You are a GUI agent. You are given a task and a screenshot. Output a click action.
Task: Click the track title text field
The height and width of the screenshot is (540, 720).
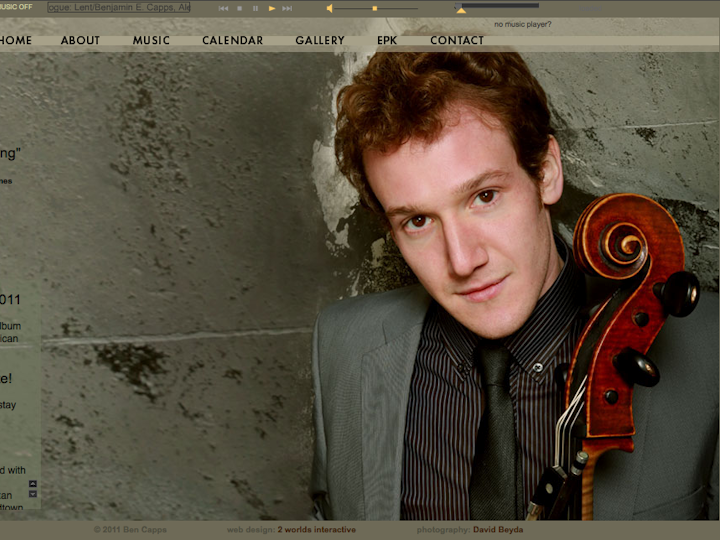tap(119, 8)
